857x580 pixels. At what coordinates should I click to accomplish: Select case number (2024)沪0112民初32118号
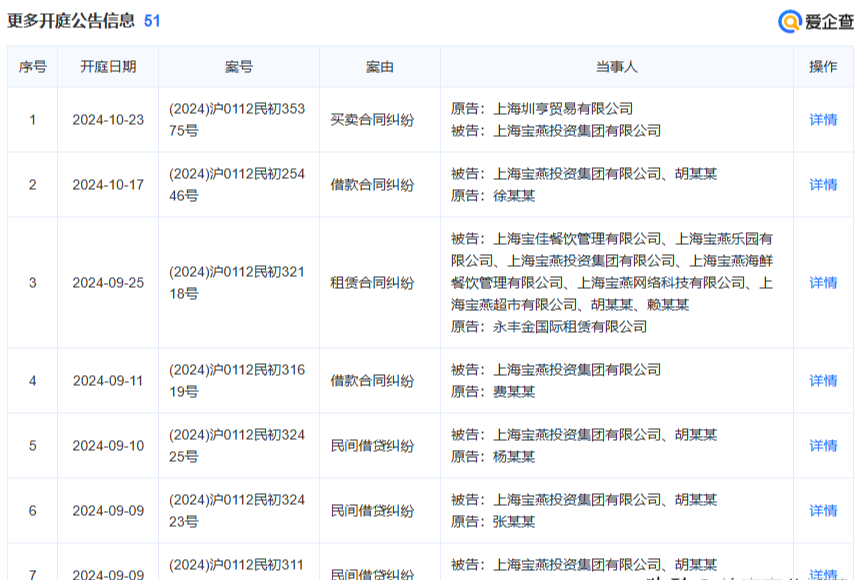pyautogui.click(x=237, y=283)
